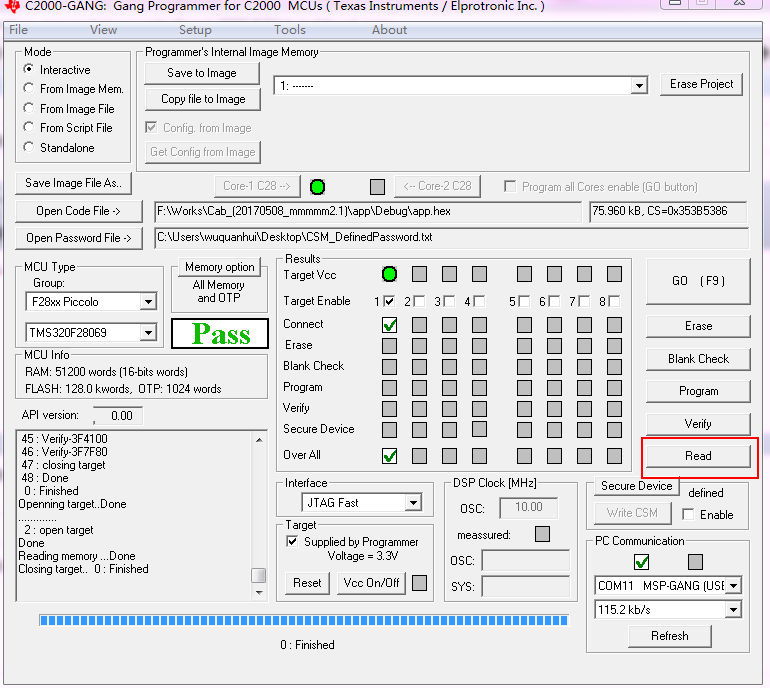
Task: Click Over All result checkmark for target 1
Action: [389, 456]
